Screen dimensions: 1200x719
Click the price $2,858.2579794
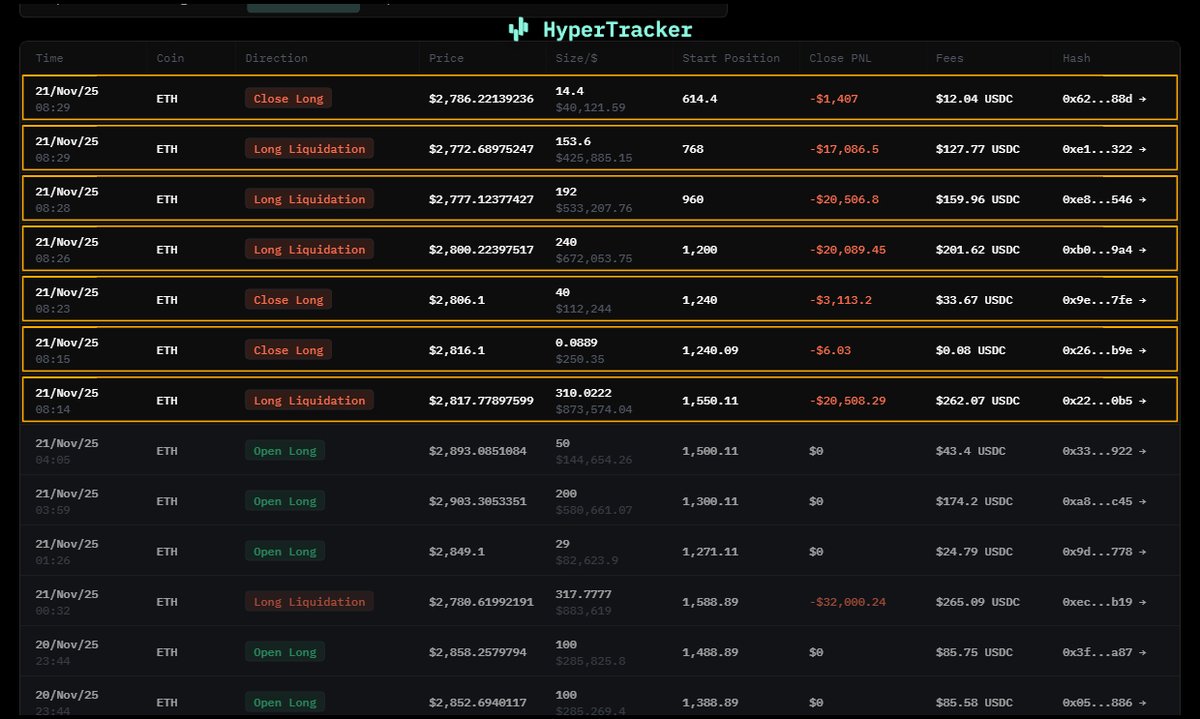(x=478, y=652)
